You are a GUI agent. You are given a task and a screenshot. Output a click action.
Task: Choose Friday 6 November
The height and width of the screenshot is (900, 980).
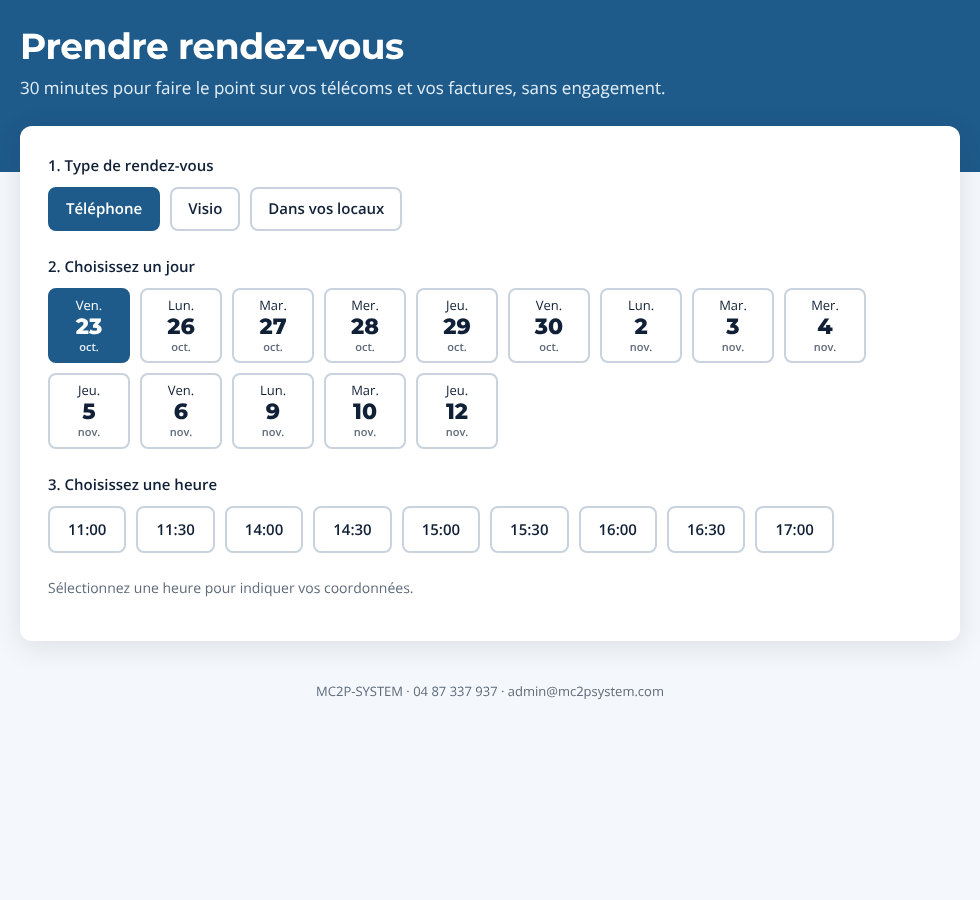(x=181, y=411)
